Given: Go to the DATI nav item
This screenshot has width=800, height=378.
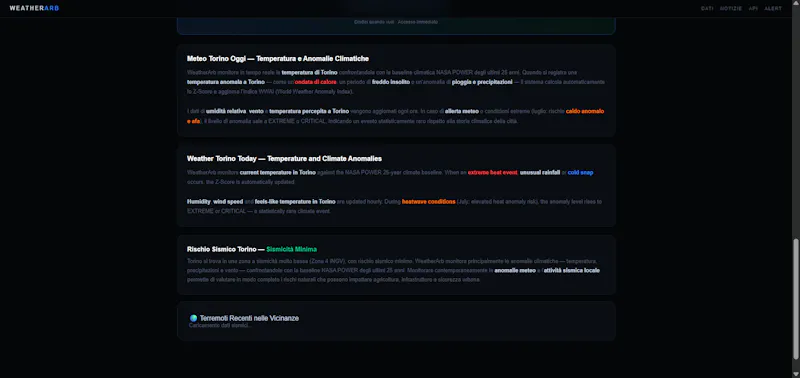Looking at the screenshot, I should (707, 9).
